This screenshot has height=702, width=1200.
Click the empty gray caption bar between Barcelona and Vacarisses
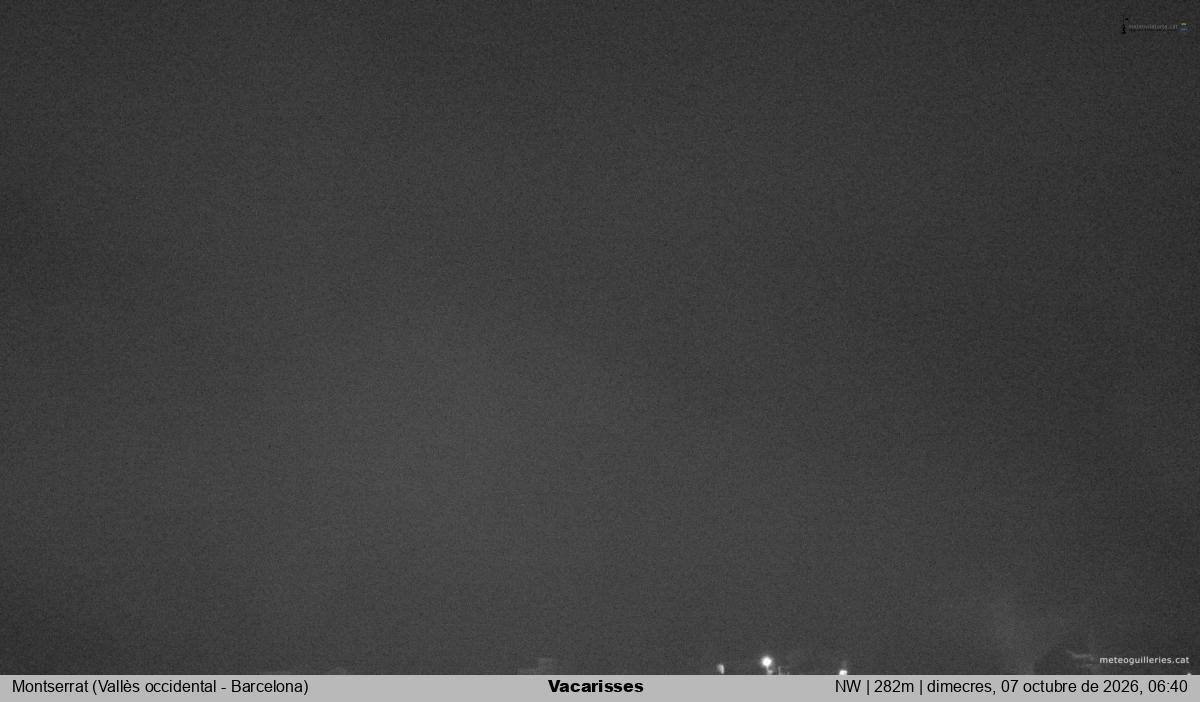(428, 686)
